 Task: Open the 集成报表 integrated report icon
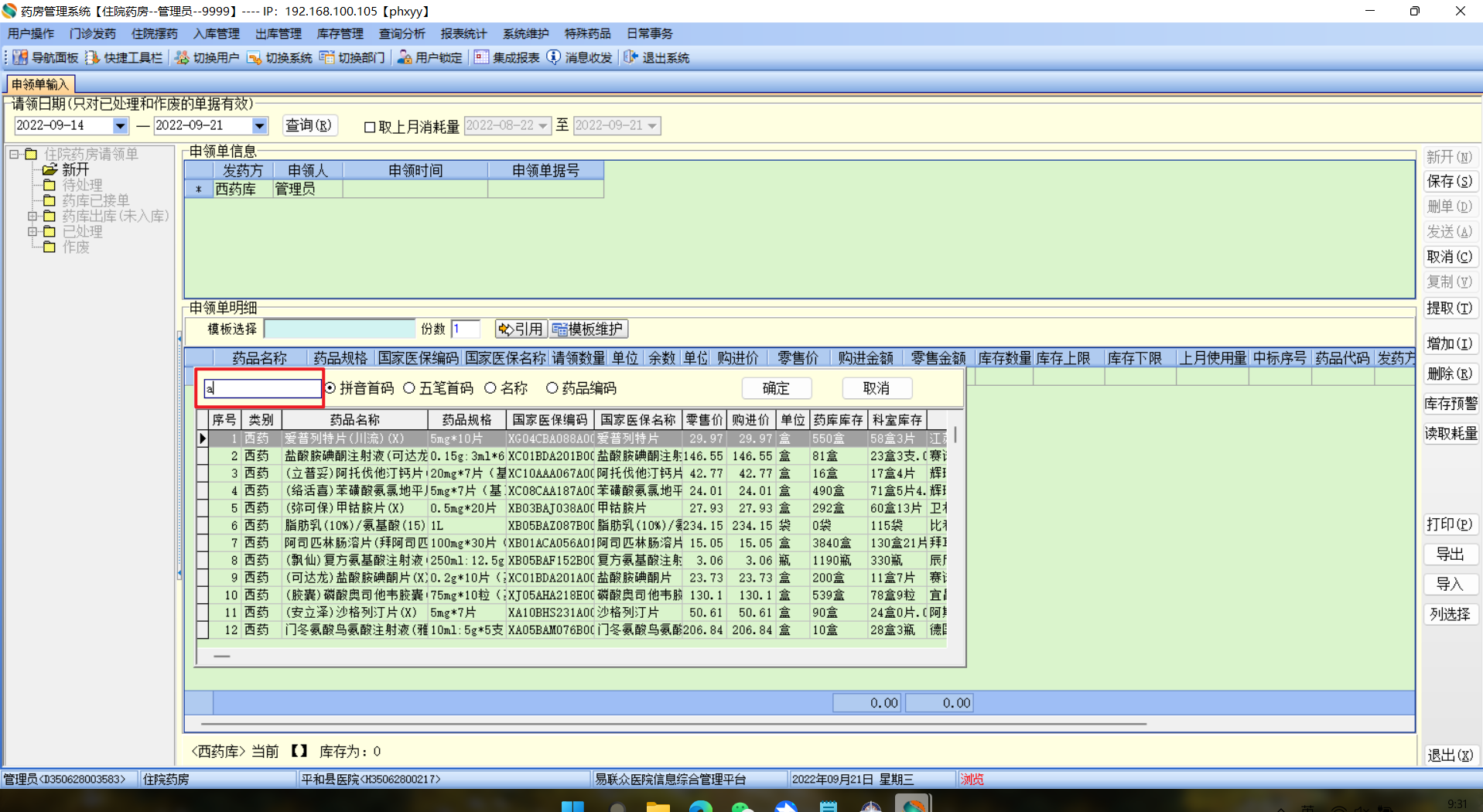point(481,57)
